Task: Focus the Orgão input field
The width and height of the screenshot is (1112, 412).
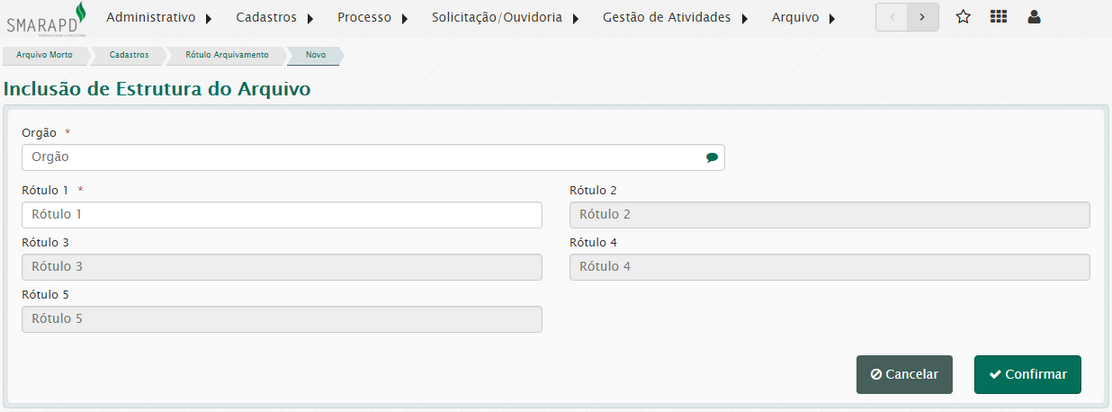Action: click(373, 157)
